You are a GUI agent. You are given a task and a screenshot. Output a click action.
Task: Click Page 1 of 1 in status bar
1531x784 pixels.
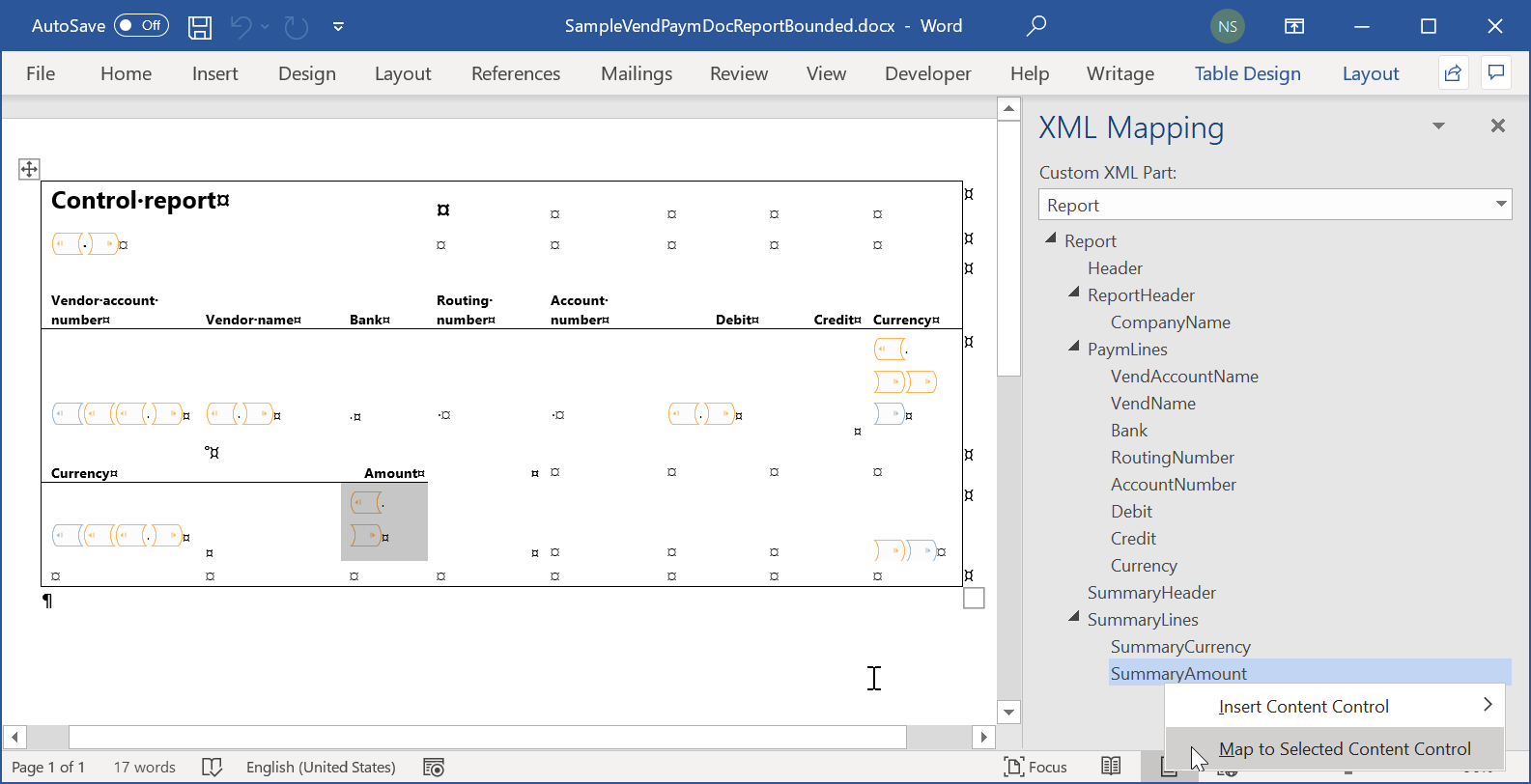click(x=48, y=768)
